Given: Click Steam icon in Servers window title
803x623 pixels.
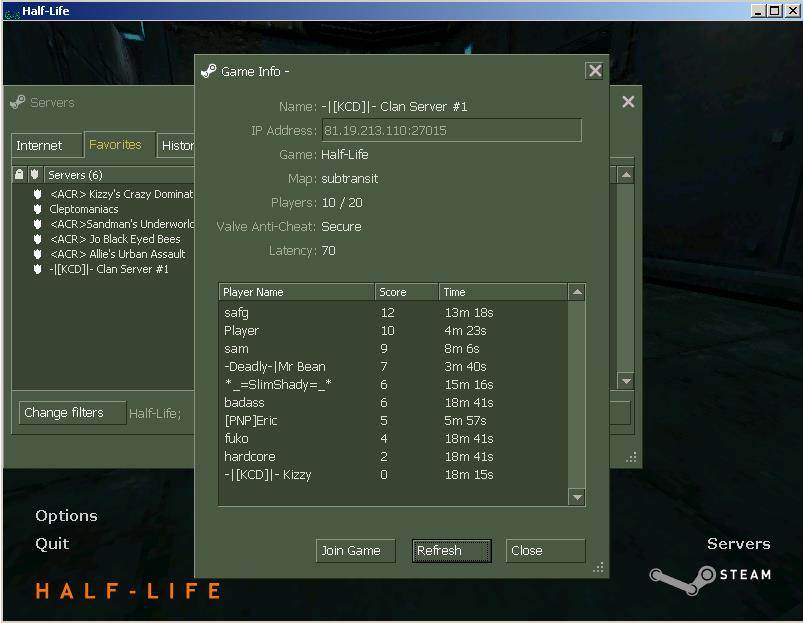Looking at the screenshot, I should coord(17,102).
